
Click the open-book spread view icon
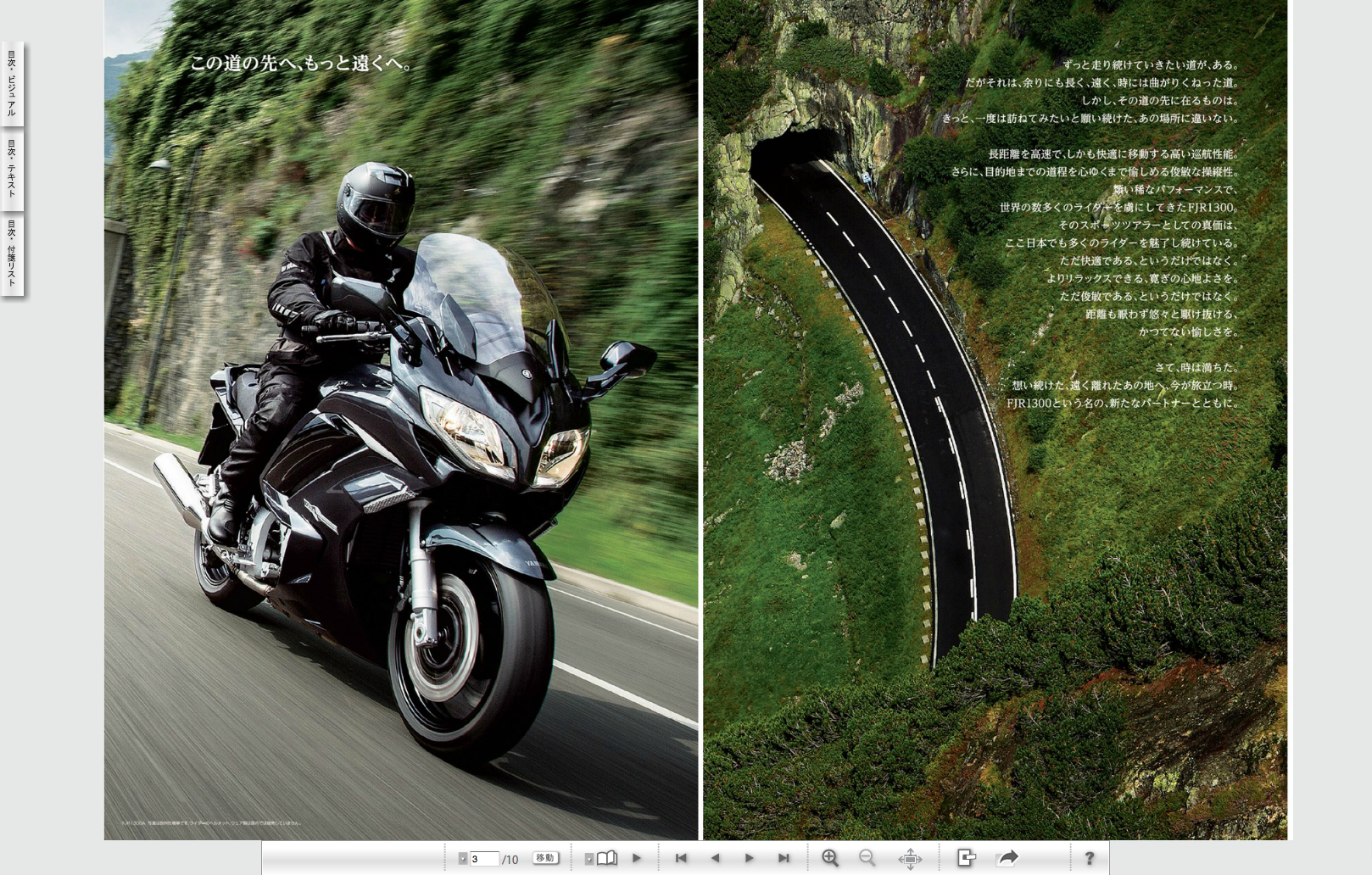pyautogui.click(x=607, y=858)
